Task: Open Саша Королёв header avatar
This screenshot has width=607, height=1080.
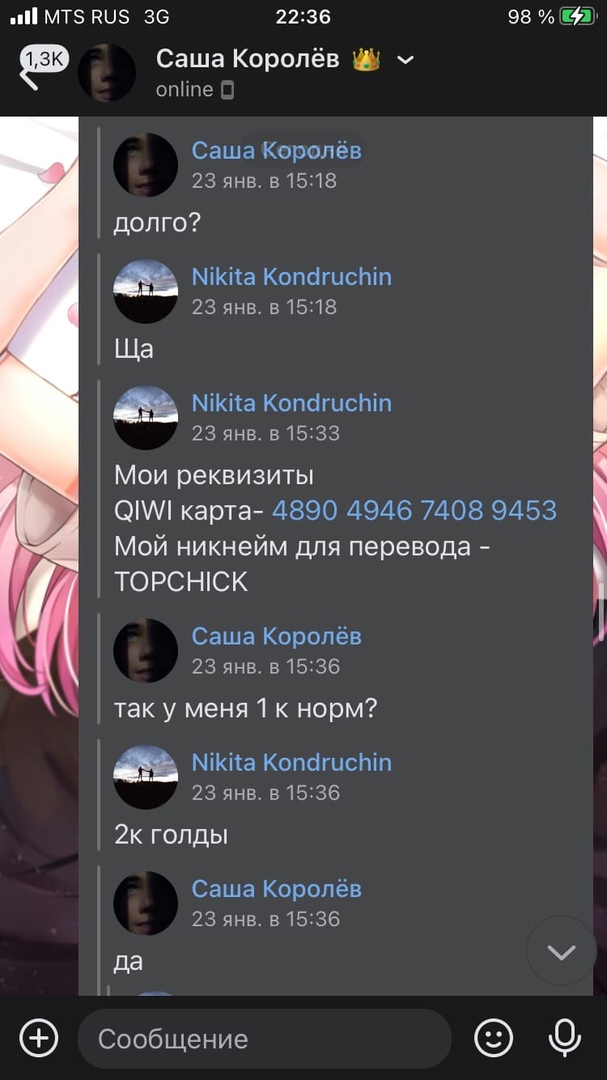Action: 106,72
